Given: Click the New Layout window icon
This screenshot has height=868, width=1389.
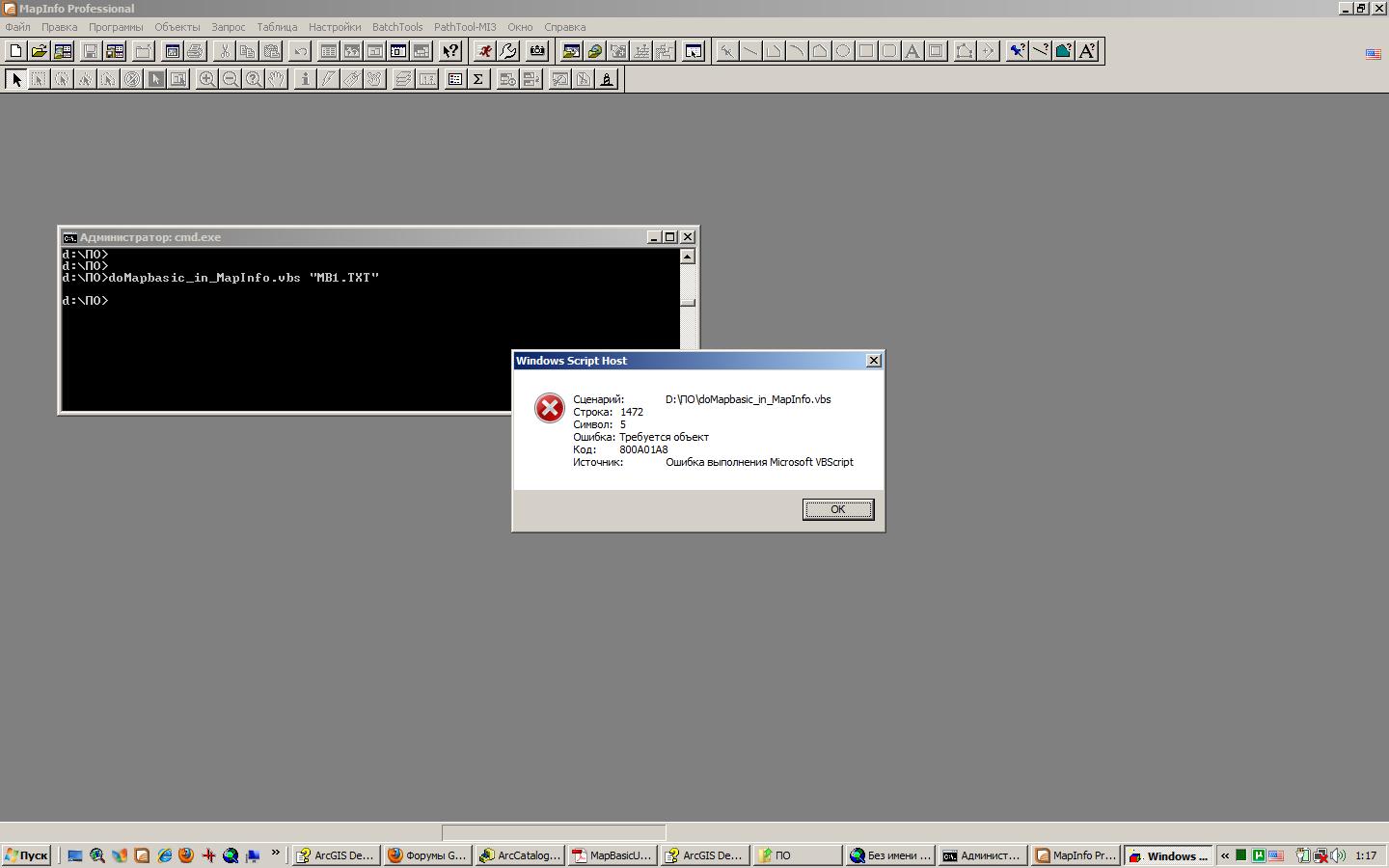Looking at the screenshot, I should tap(398, 51).
